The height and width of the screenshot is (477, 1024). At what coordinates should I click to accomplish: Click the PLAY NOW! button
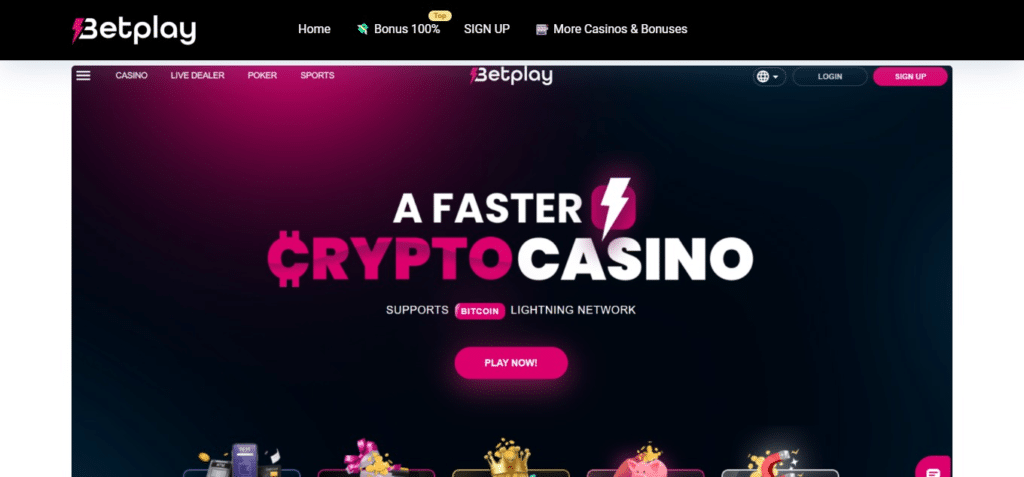(x=511, y=363)
